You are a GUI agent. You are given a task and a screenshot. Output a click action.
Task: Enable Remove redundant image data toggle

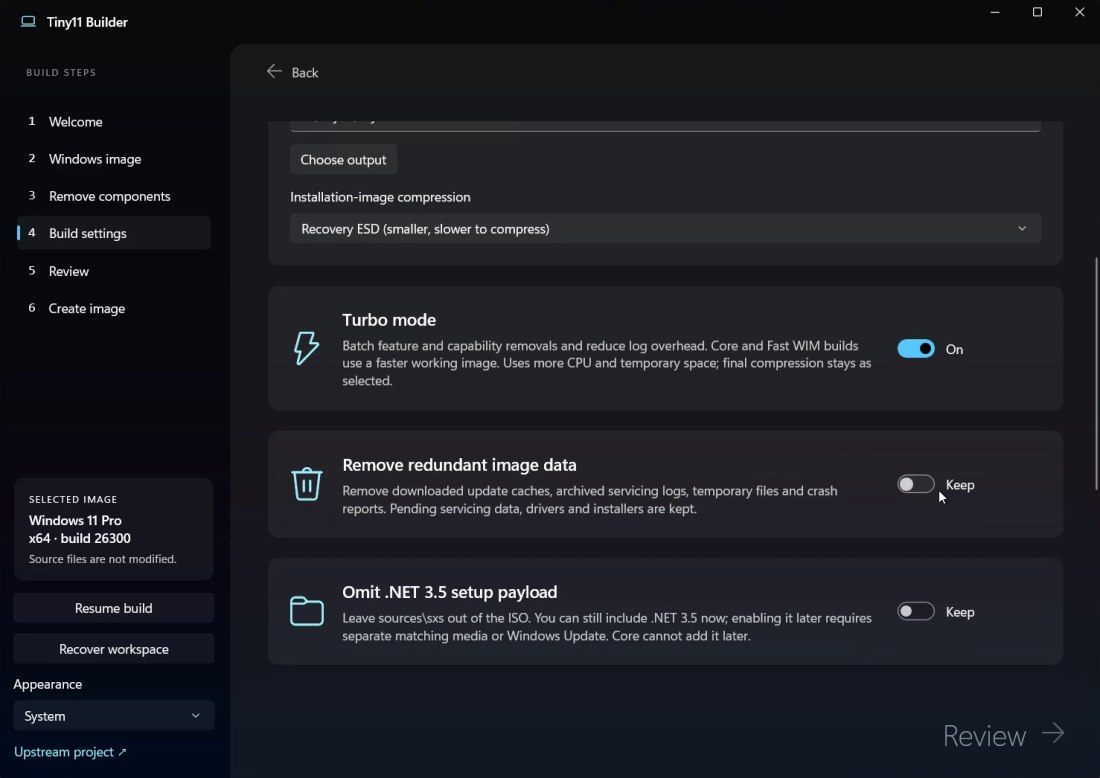tap(915, 484)
